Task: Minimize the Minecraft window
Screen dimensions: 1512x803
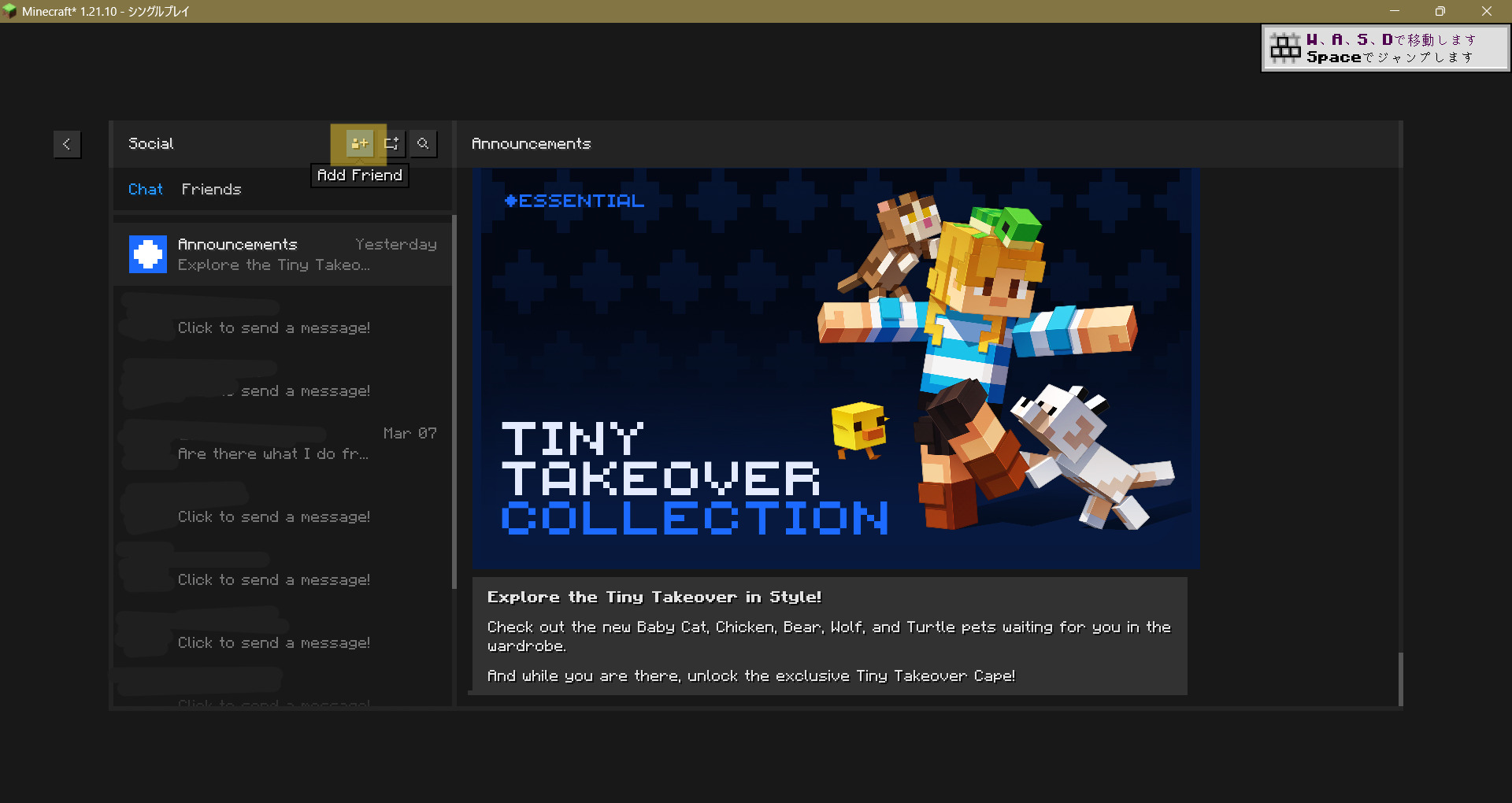Action: pyautogui.click(x=1394, y=11)
